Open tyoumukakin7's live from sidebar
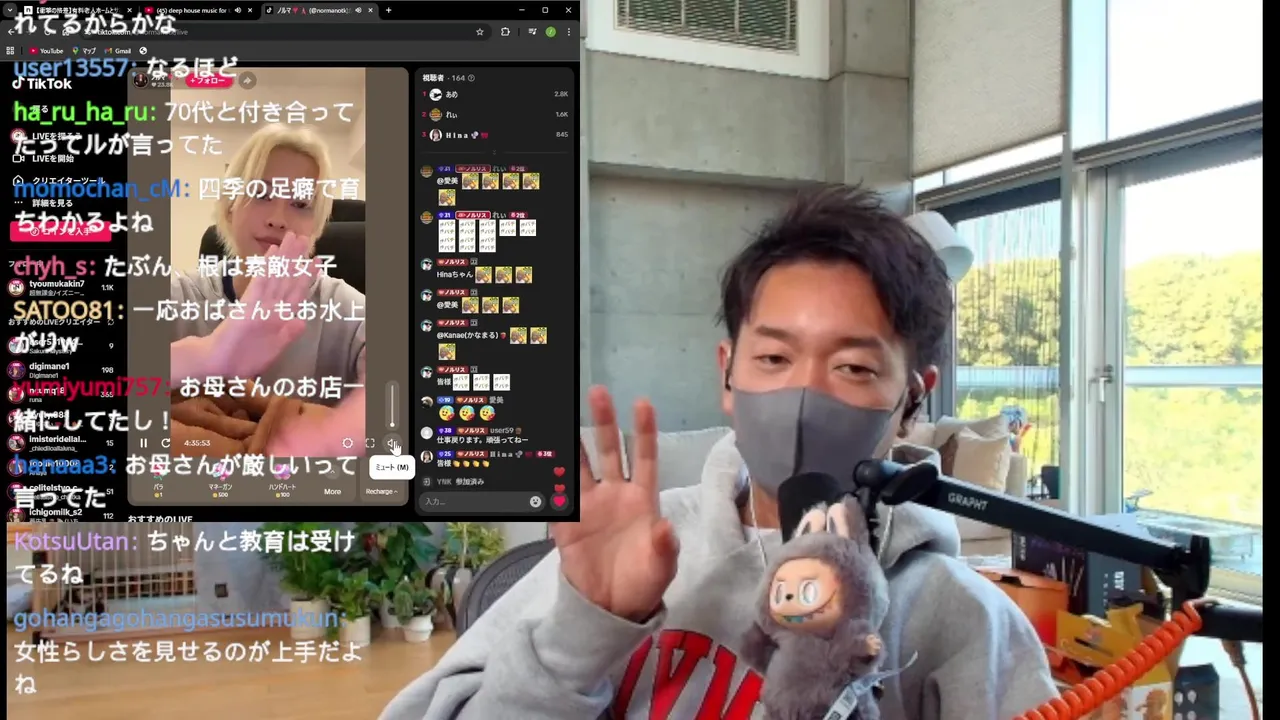 click(x=62, y=288)
